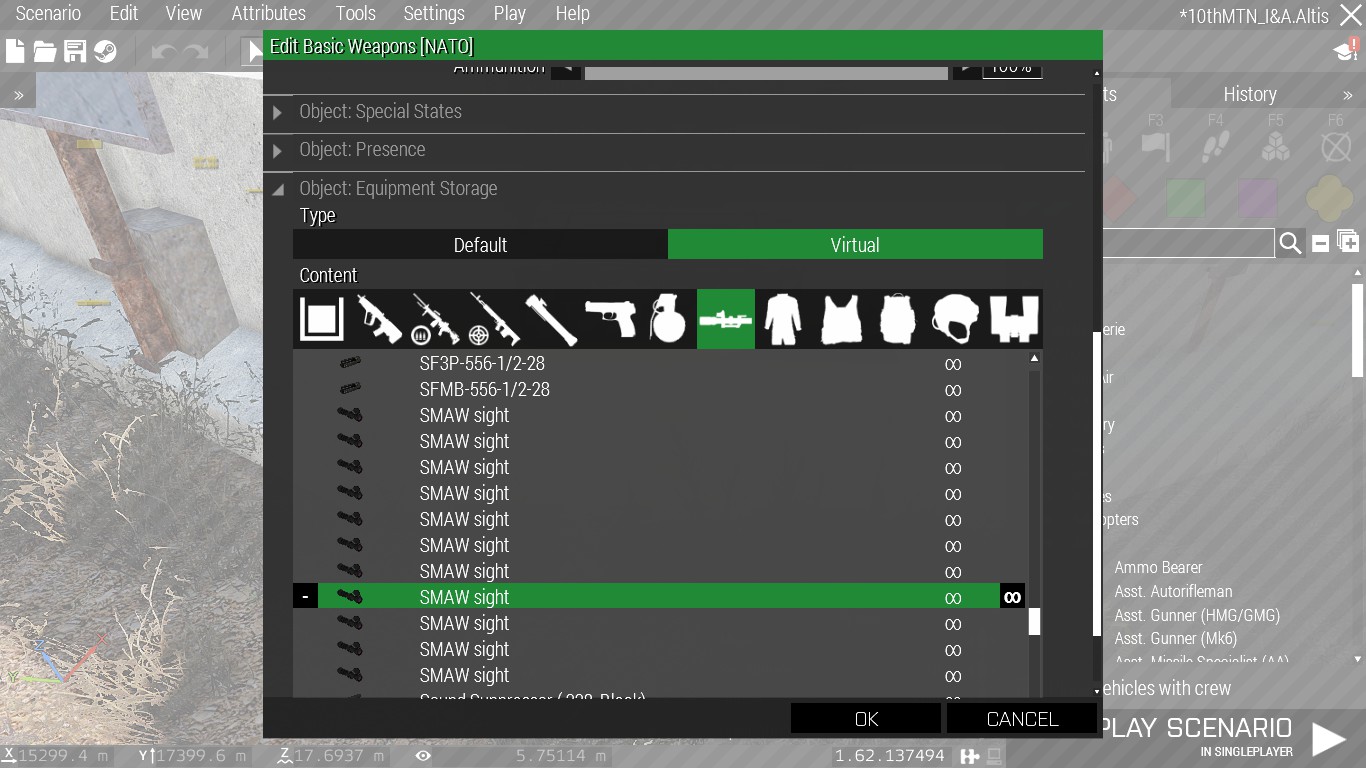
Task: Create a new scenario with the blank page icon
Action: (15, 51)
